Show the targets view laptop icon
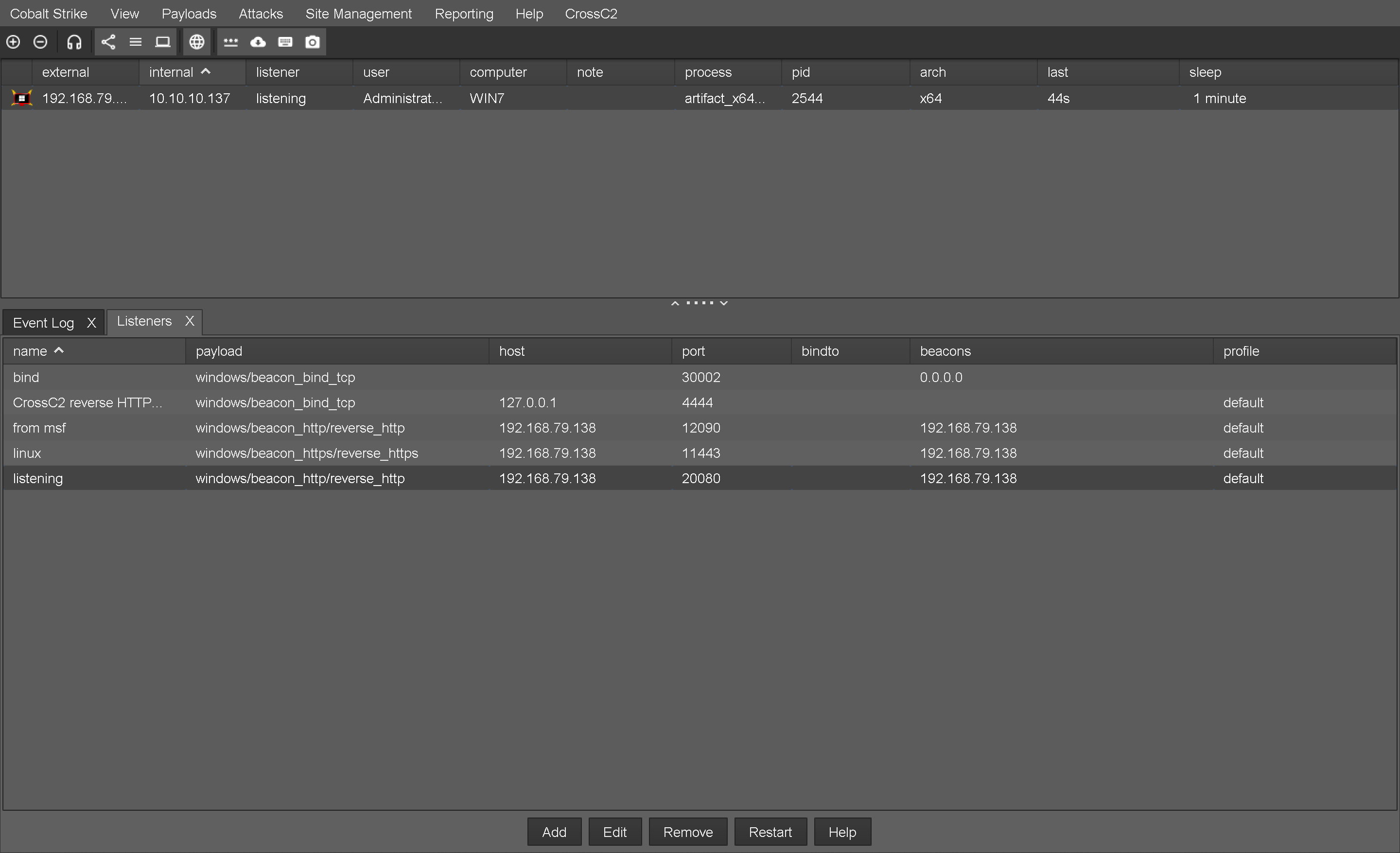This screenshot has height=853, width=1400. 162,42
